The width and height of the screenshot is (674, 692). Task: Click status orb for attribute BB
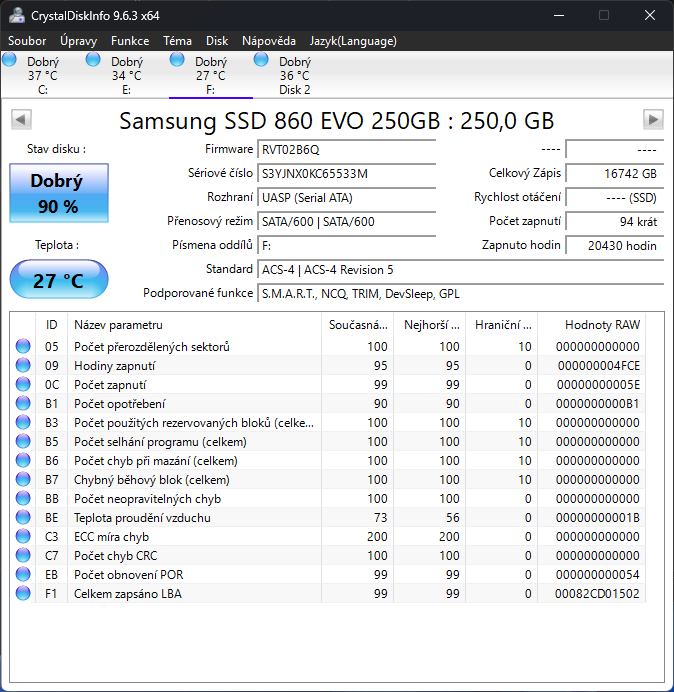[23, 498]
